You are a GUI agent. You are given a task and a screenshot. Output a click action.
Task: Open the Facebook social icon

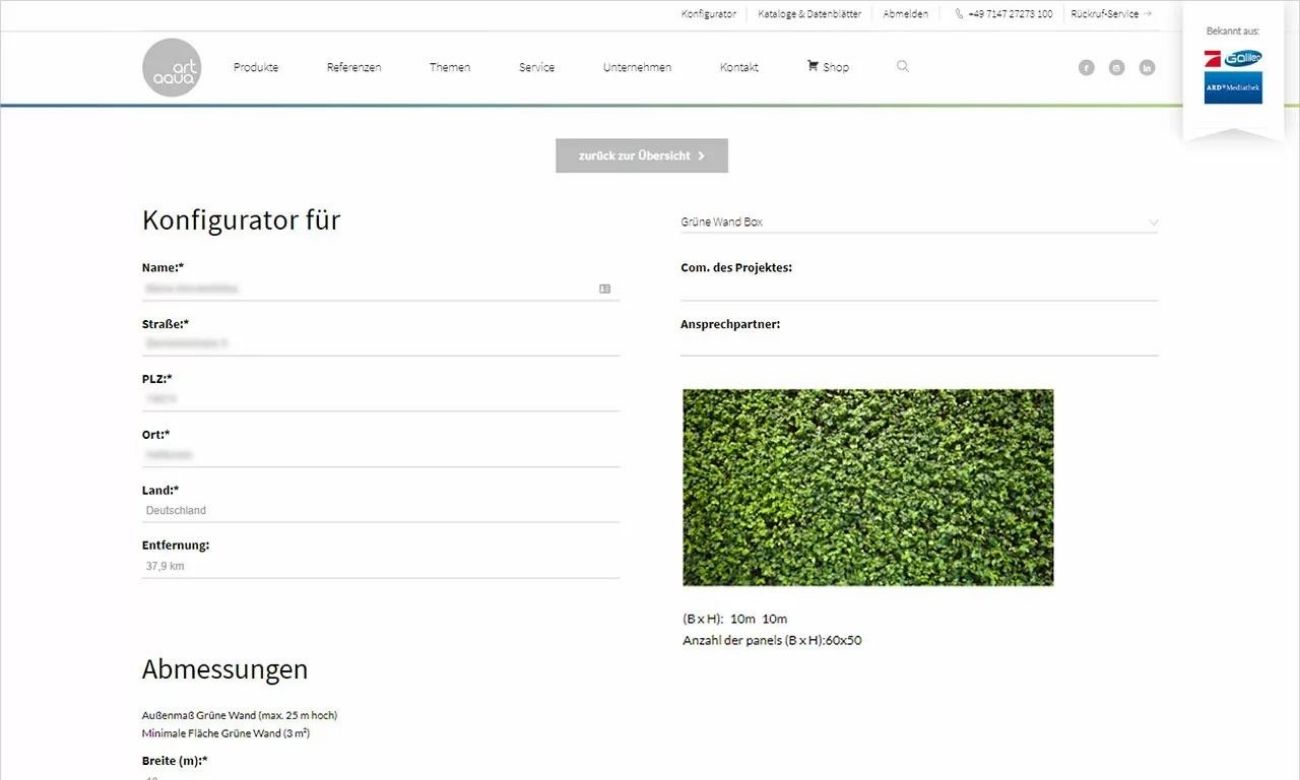[x=1086, y=67]
